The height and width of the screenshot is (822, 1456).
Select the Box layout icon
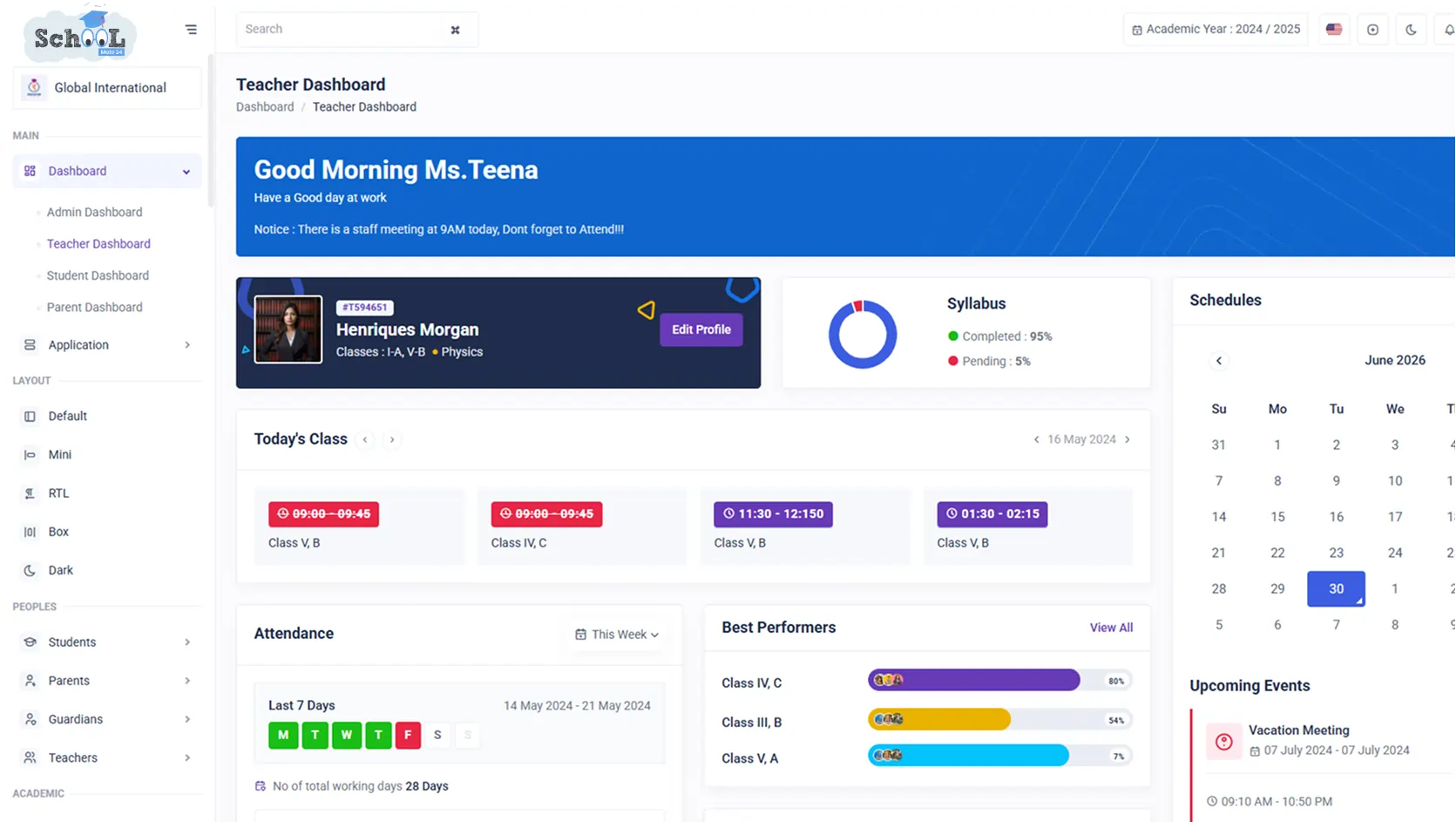coord(30,532)
